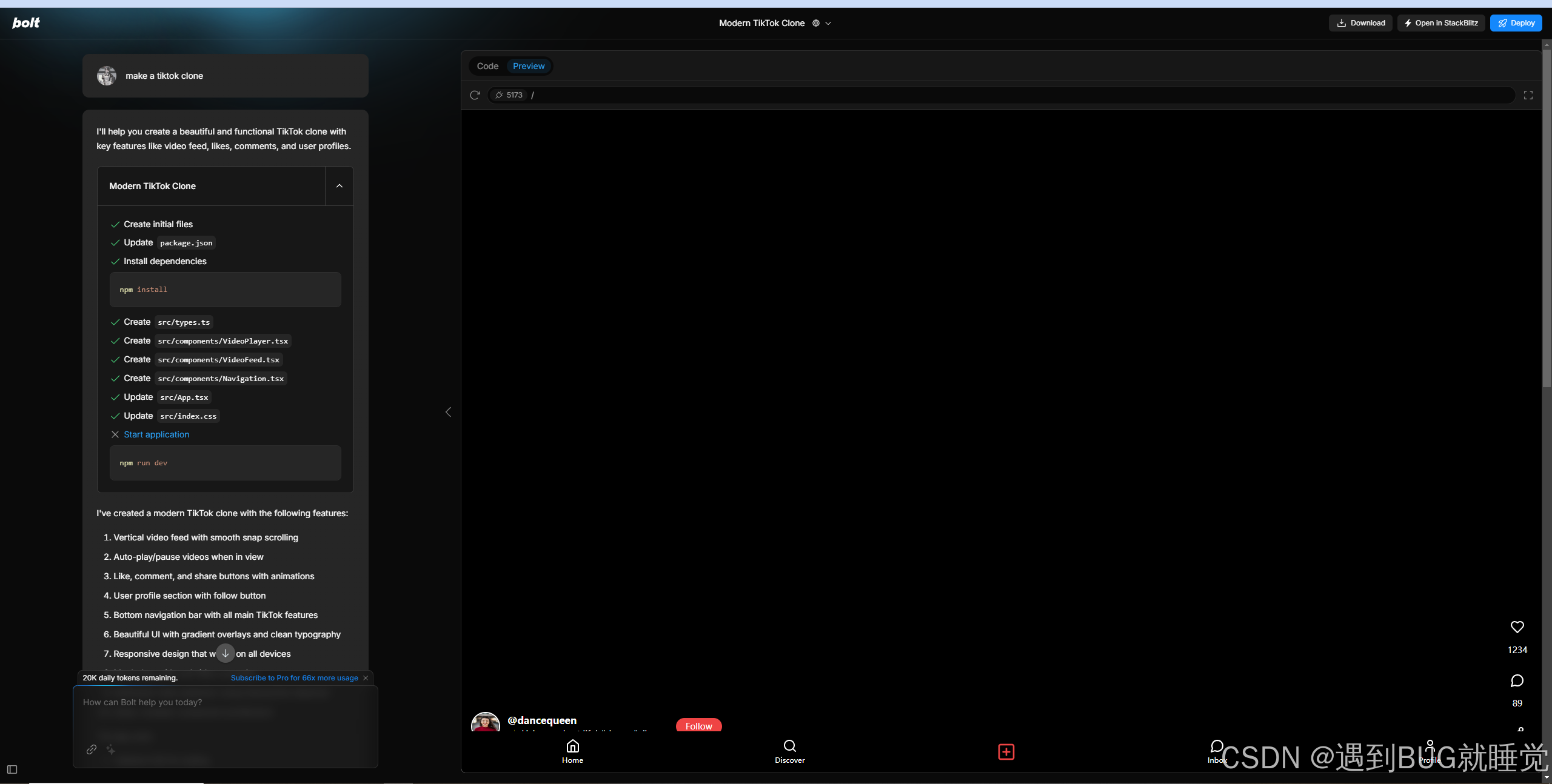Select the Preview tab
Image resolution: width=1552 pixels, height=784 pixels.
[529, 66]
